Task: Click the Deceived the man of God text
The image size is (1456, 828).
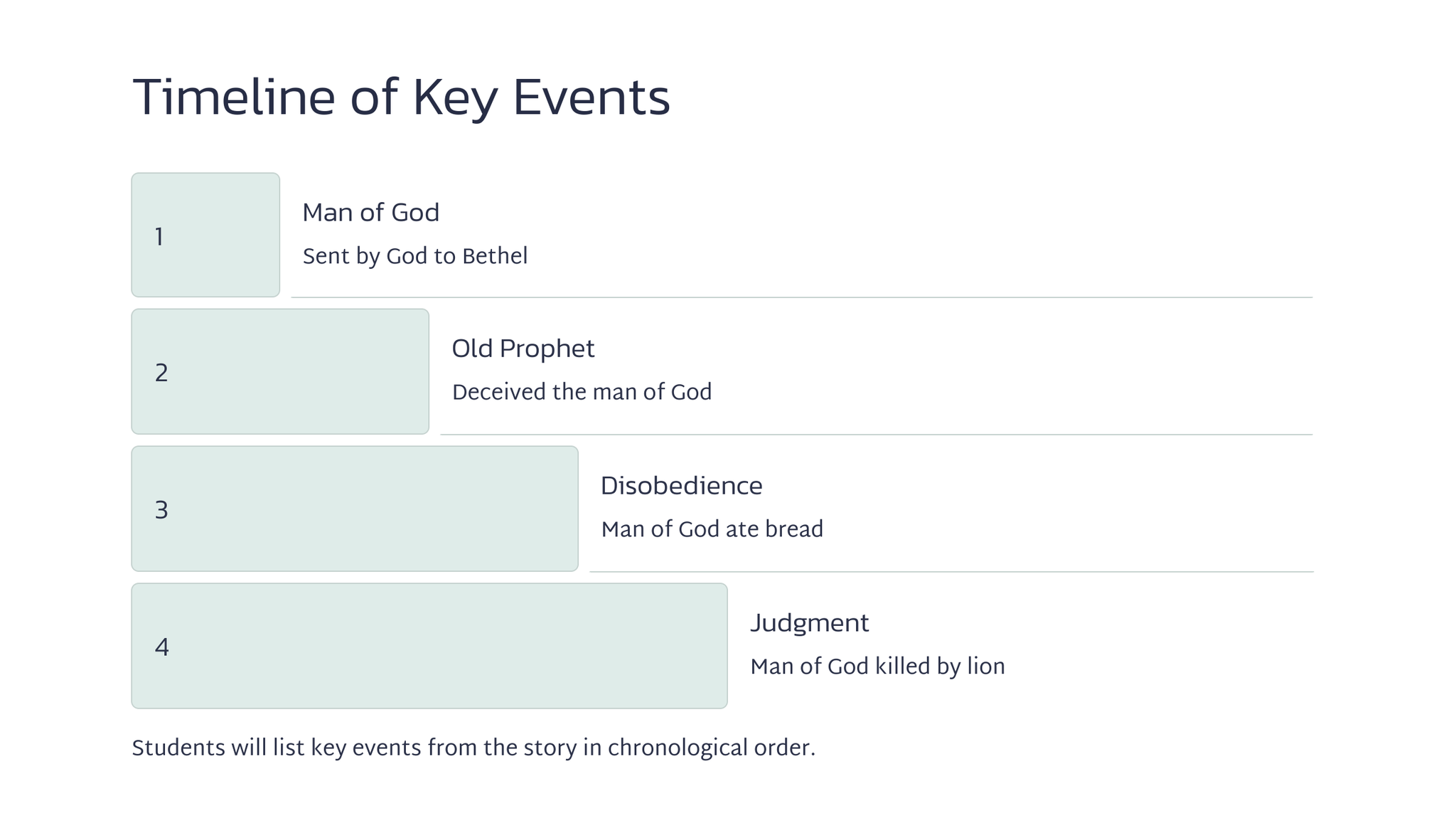Action: (582, 392)
